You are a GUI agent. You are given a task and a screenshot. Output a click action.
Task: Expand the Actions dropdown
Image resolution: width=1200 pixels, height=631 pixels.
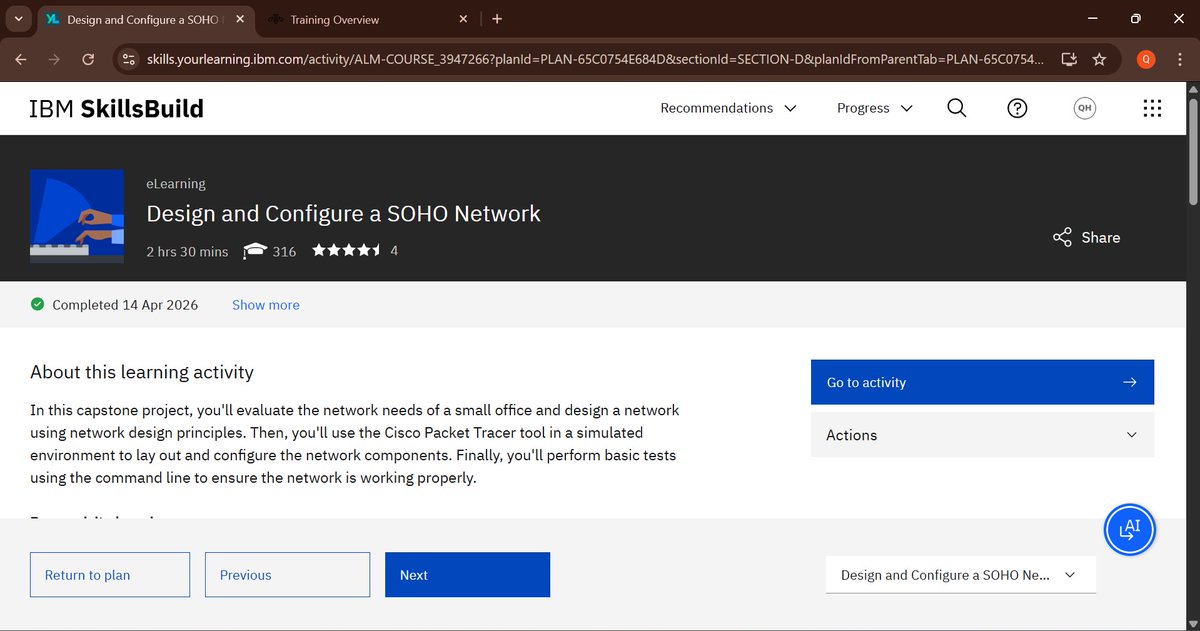pos(982,435)
